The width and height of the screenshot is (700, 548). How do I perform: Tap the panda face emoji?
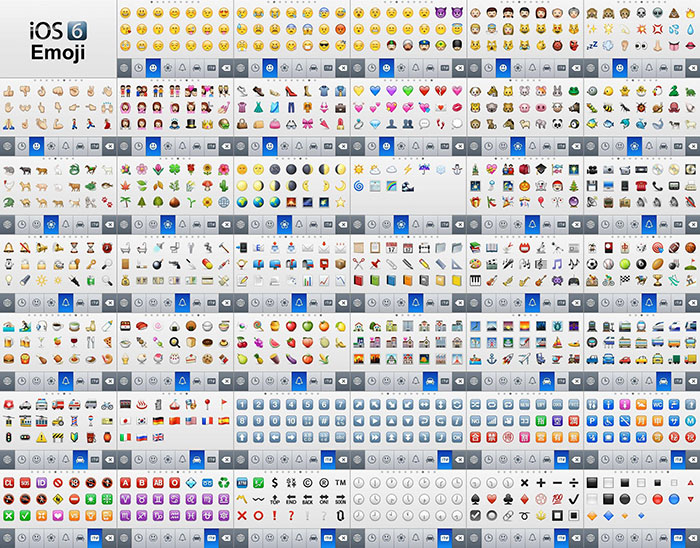557,124
